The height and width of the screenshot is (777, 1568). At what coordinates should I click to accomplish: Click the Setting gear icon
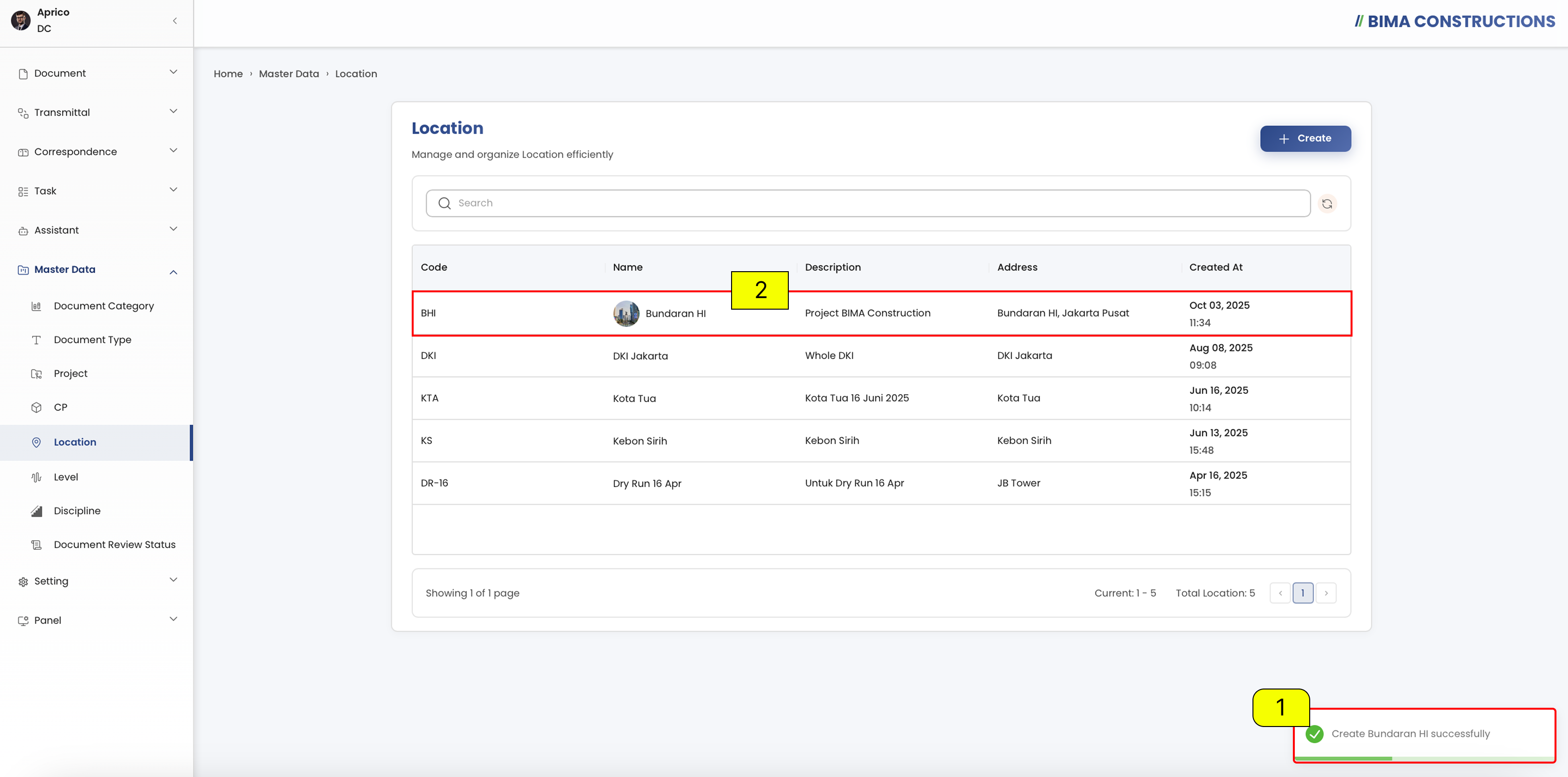pyautogui.click(x=23, y=582)
